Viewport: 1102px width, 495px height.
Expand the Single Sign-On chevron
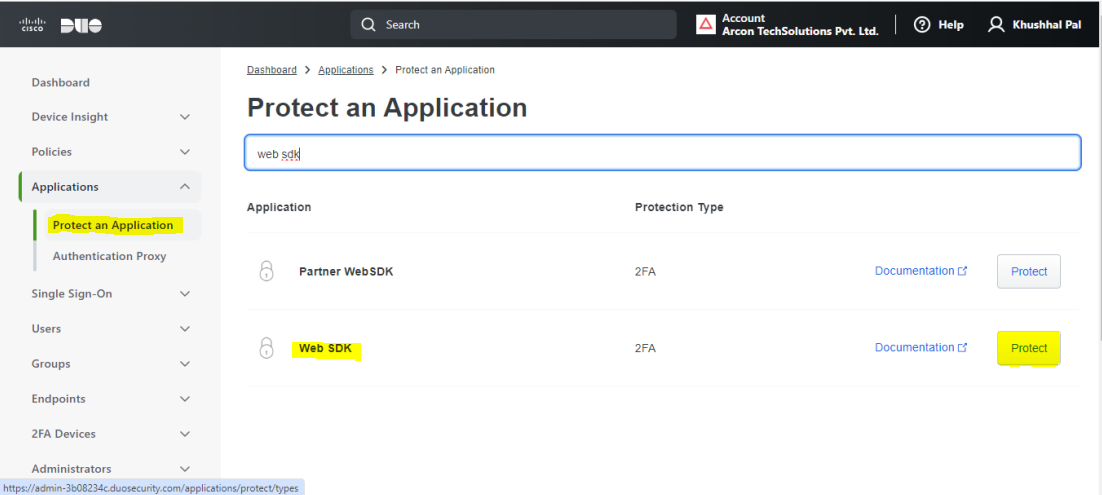185,294
